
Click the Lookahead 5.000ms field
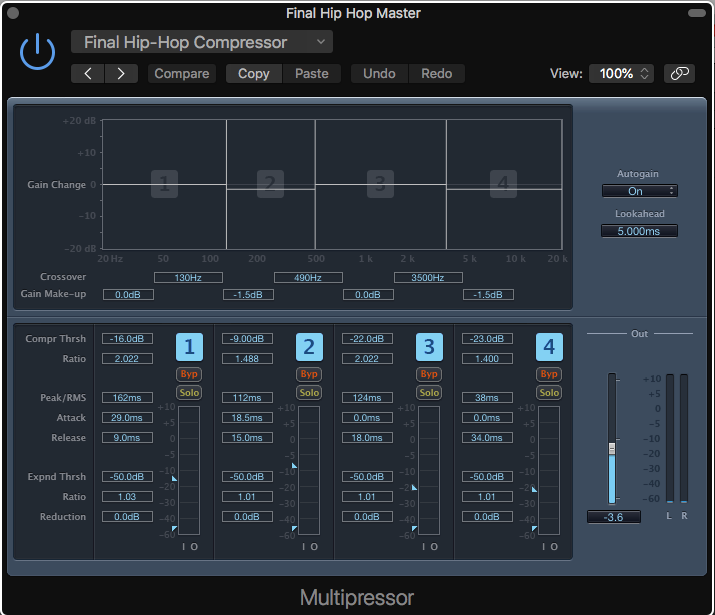click(x=639, y=231)
